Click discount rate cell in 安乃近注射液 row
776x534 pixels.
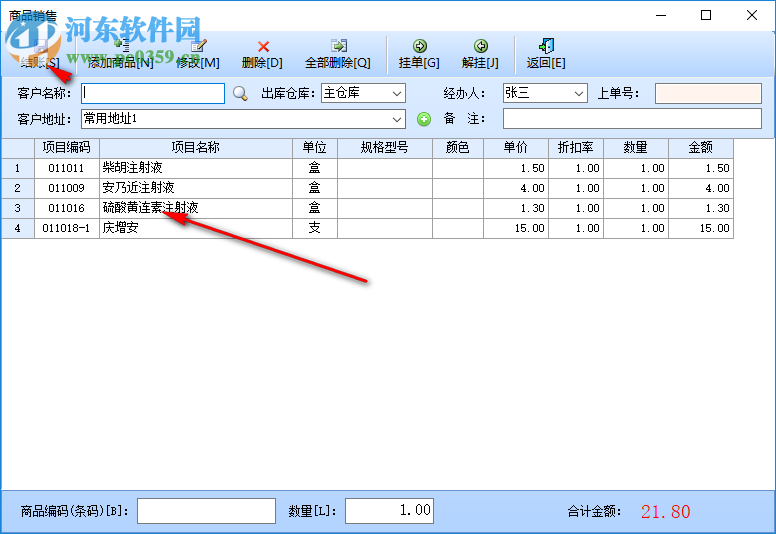click(576, 188)
